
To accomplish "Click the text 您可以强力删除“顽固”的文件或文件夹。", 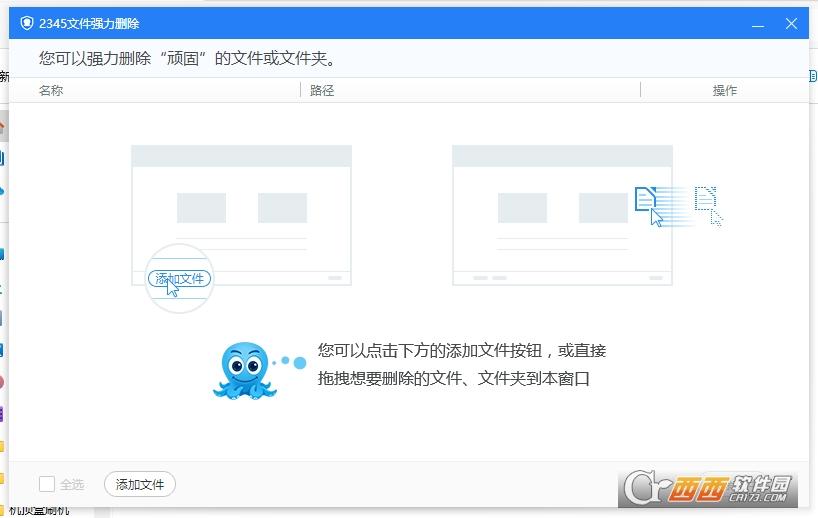I will point(187,58).
